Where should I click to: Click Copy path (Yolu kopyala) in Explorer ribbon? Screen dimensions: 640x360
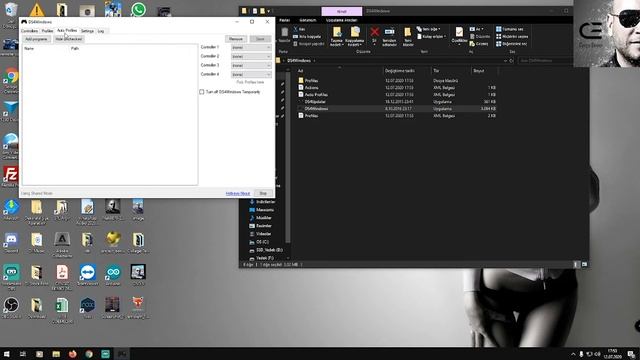pos(307,37)
